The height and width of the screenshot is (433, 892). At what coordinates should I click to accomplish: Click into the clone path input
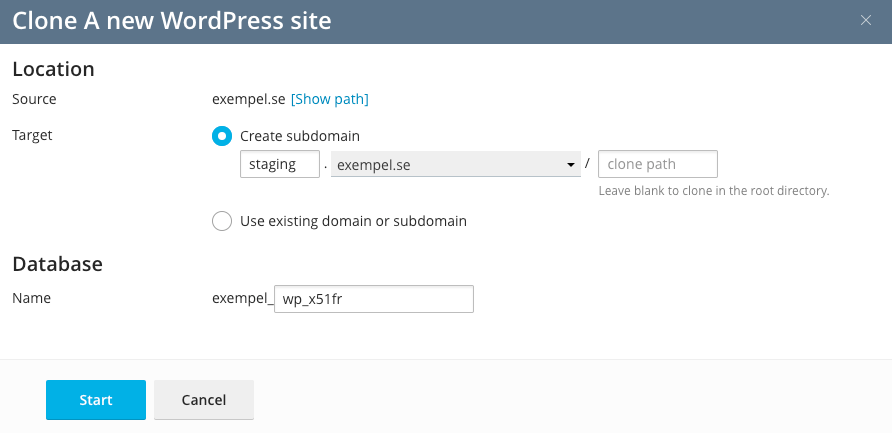click(657, 164)
